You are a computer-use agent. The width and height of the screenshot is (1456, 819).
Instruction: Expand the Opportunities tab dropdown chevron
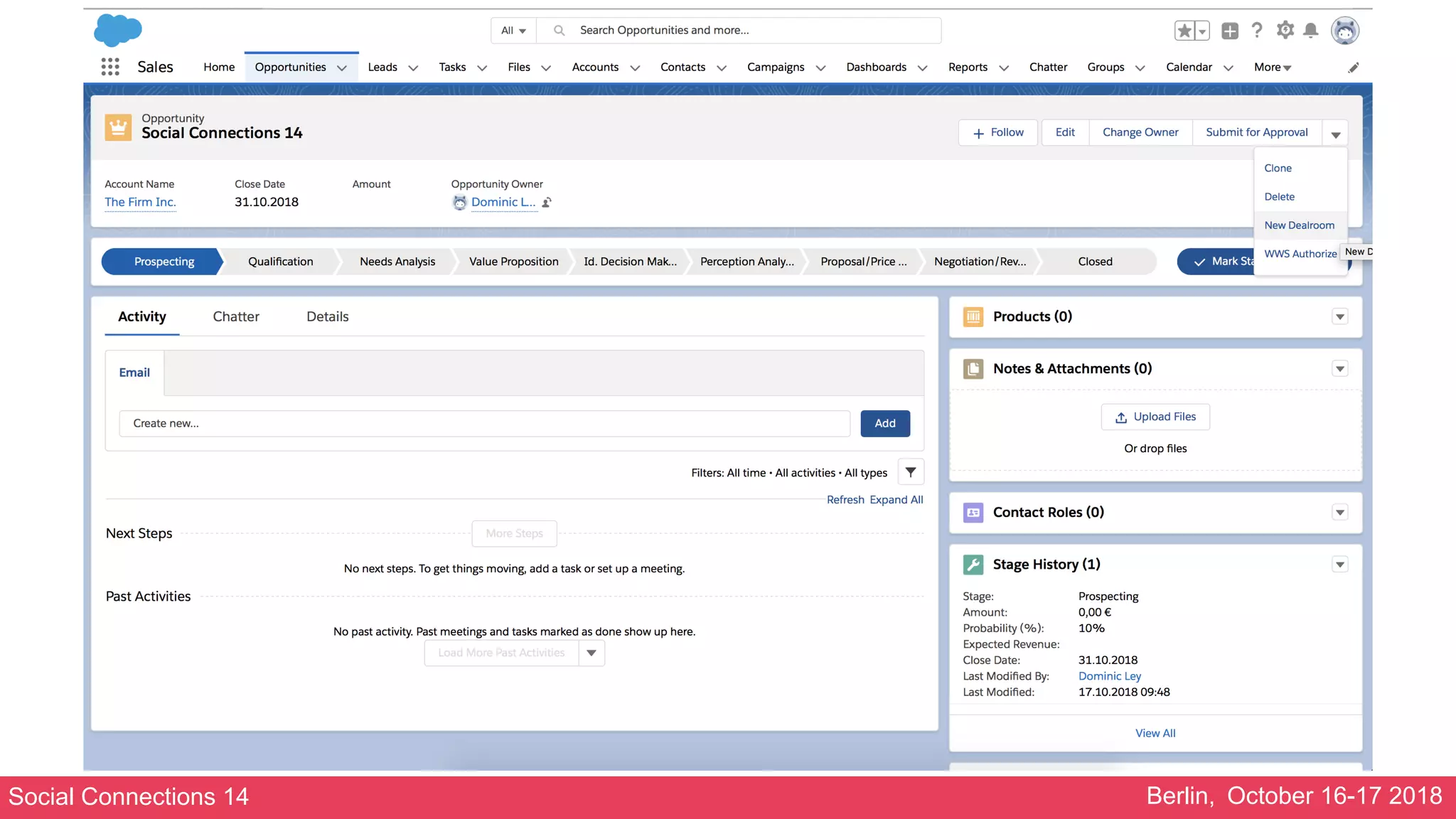(342, 68)
